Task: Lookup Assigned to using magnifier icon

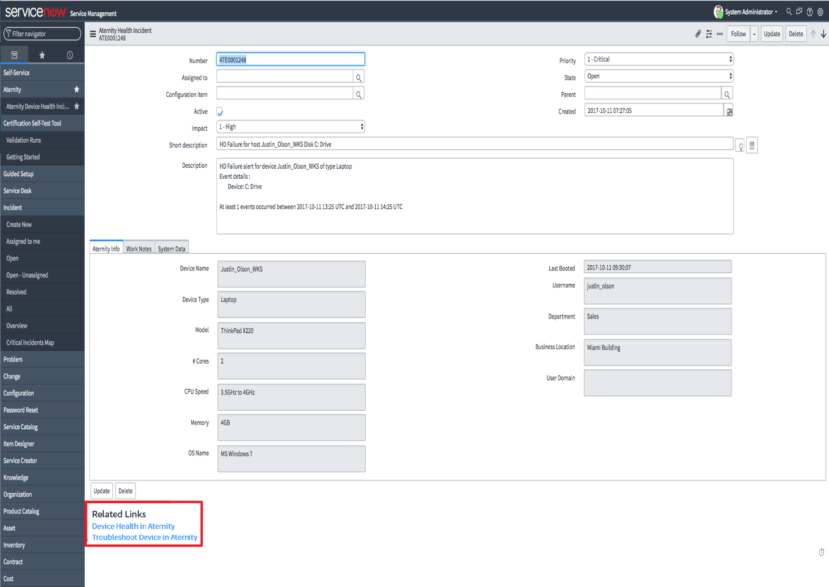Action: 358,78
